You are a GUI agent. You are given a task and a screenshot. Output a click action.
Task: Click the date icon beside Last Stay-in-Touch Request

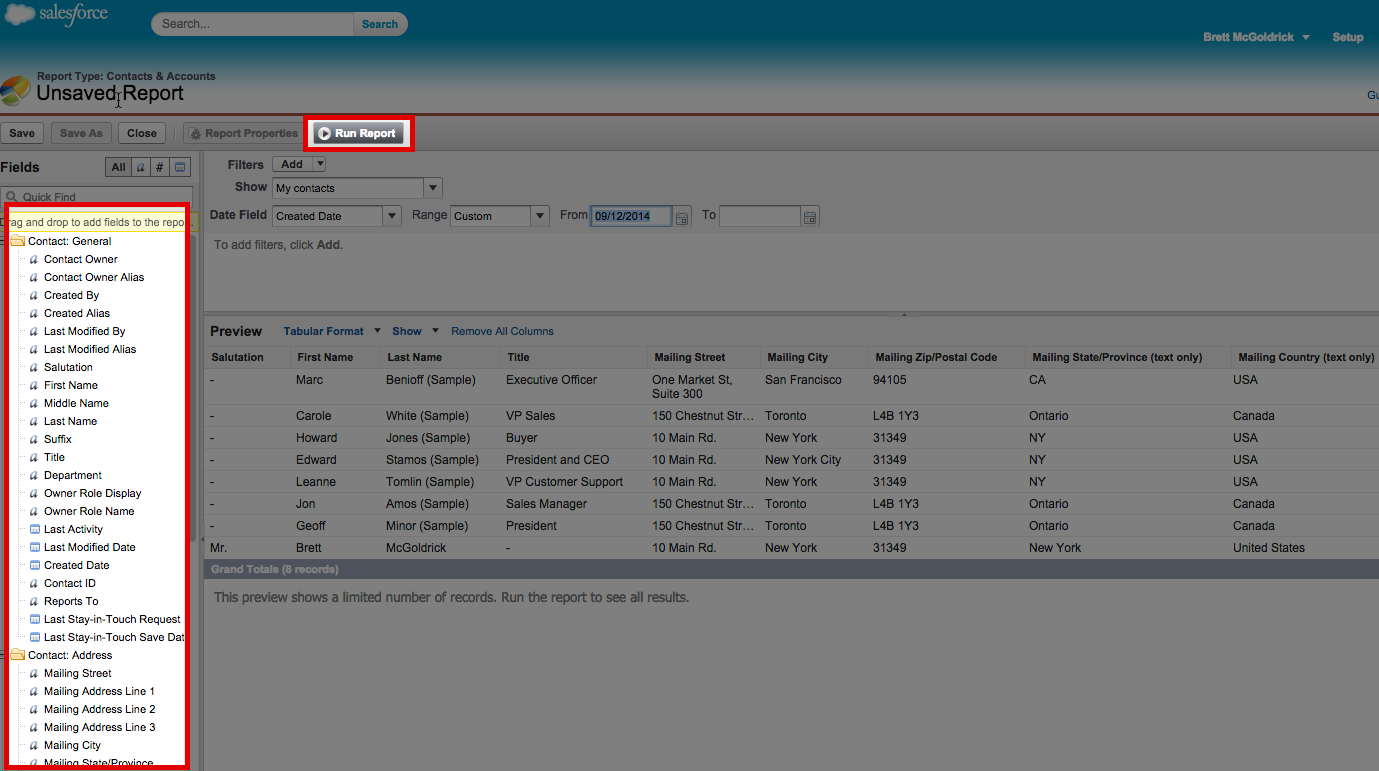coord(35,619)
